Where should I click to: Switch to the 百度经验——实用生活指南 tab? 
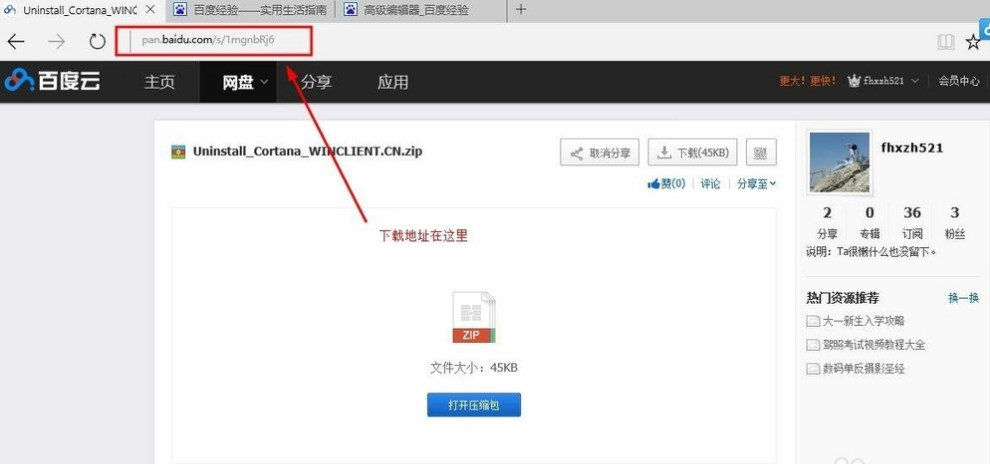point(252,10)
